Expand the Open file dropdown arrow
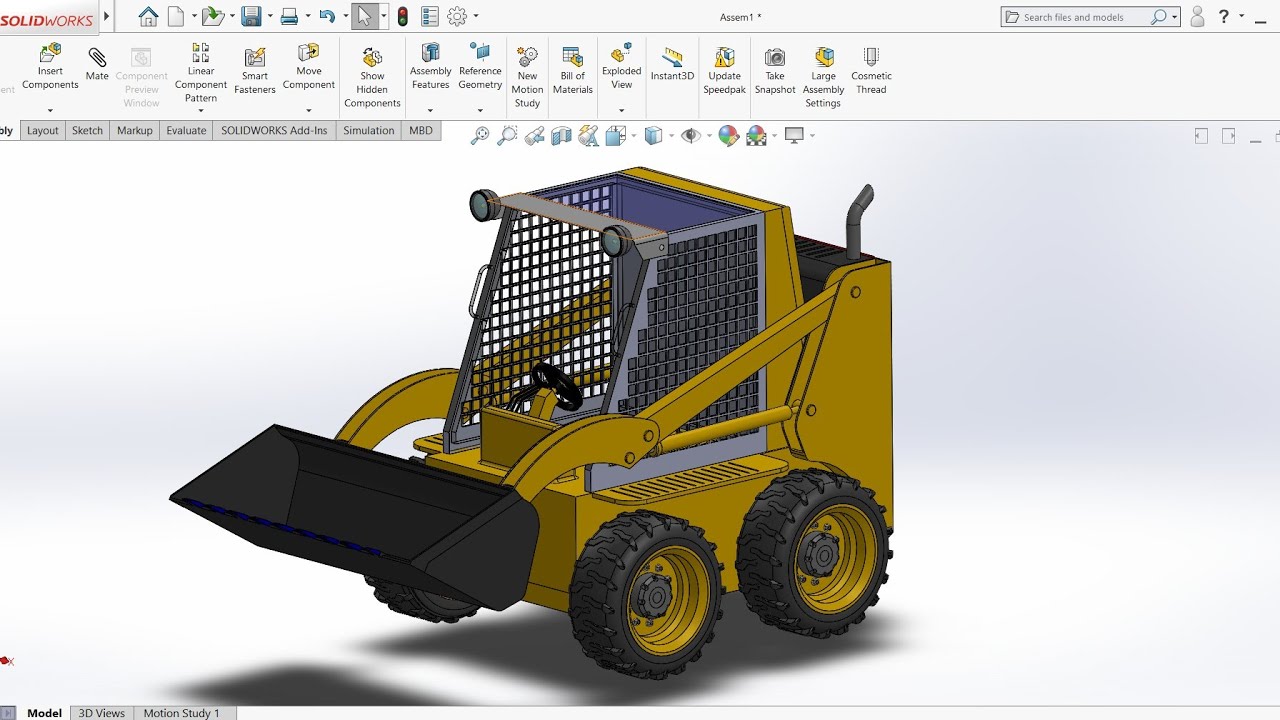This screenshot has height=720, width=1280. [231, 16]
